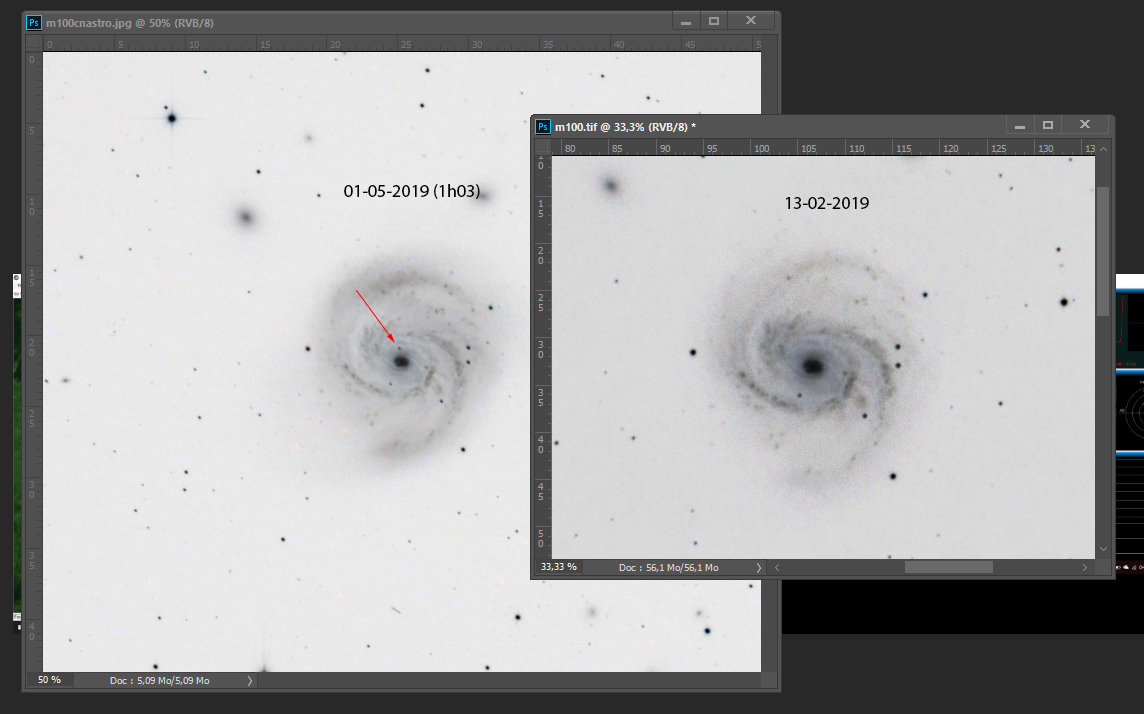The image size is (1144, 714).
Task: Click the Photoshop icon of m100.tif window
Action: coord(543,127)
